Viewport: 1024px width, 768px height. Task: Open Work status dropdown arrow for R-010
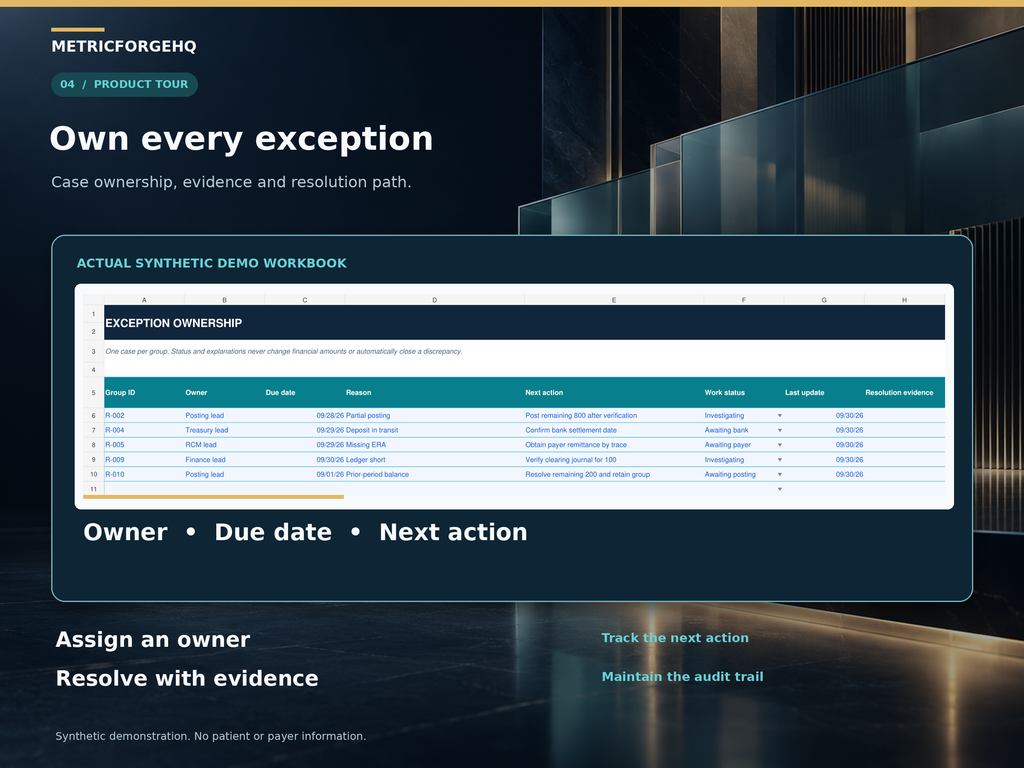[779, 475]
